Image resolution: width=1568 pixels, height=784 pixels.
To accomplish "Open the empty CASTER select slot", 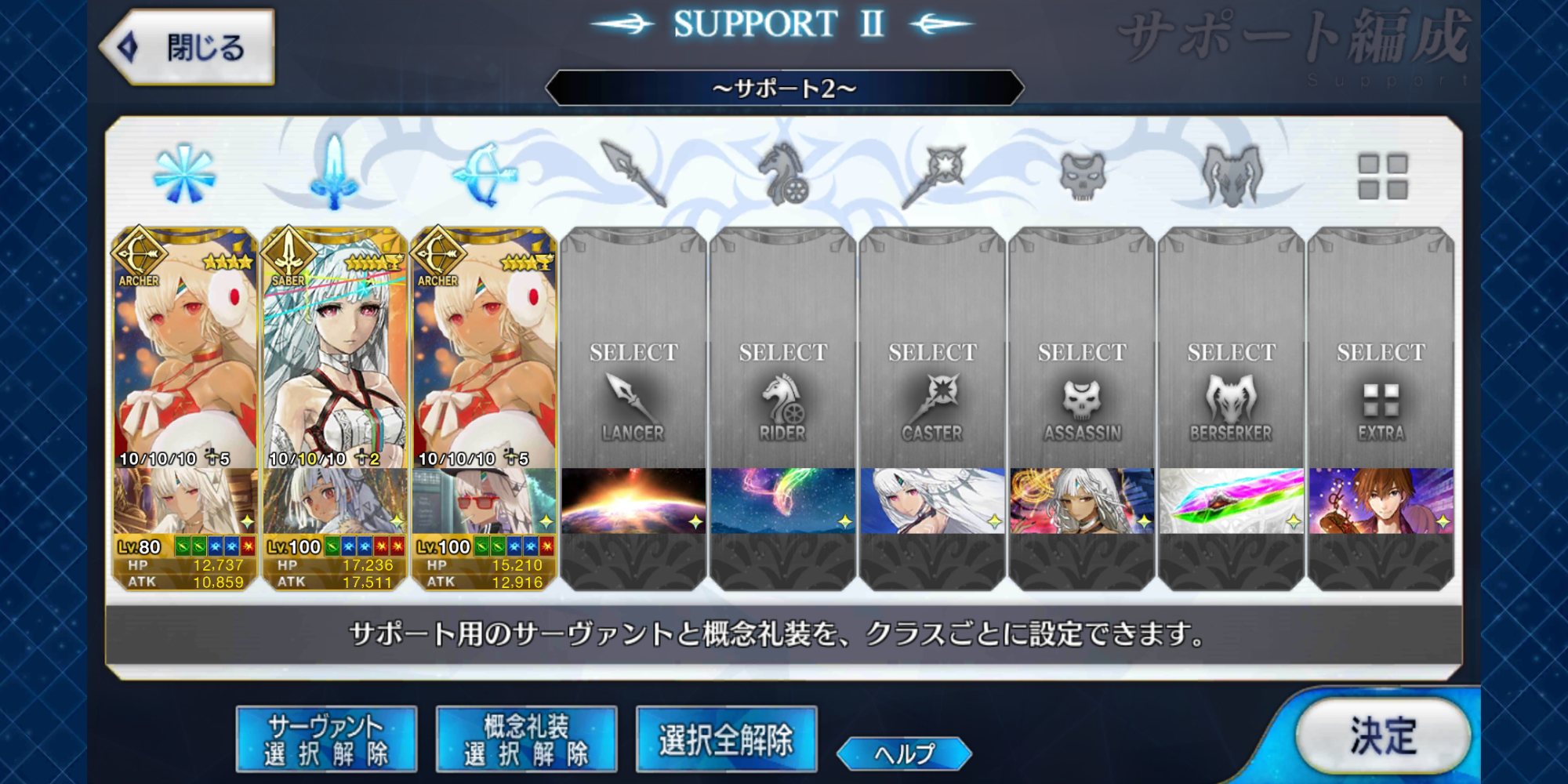I will tap(932, 348).
